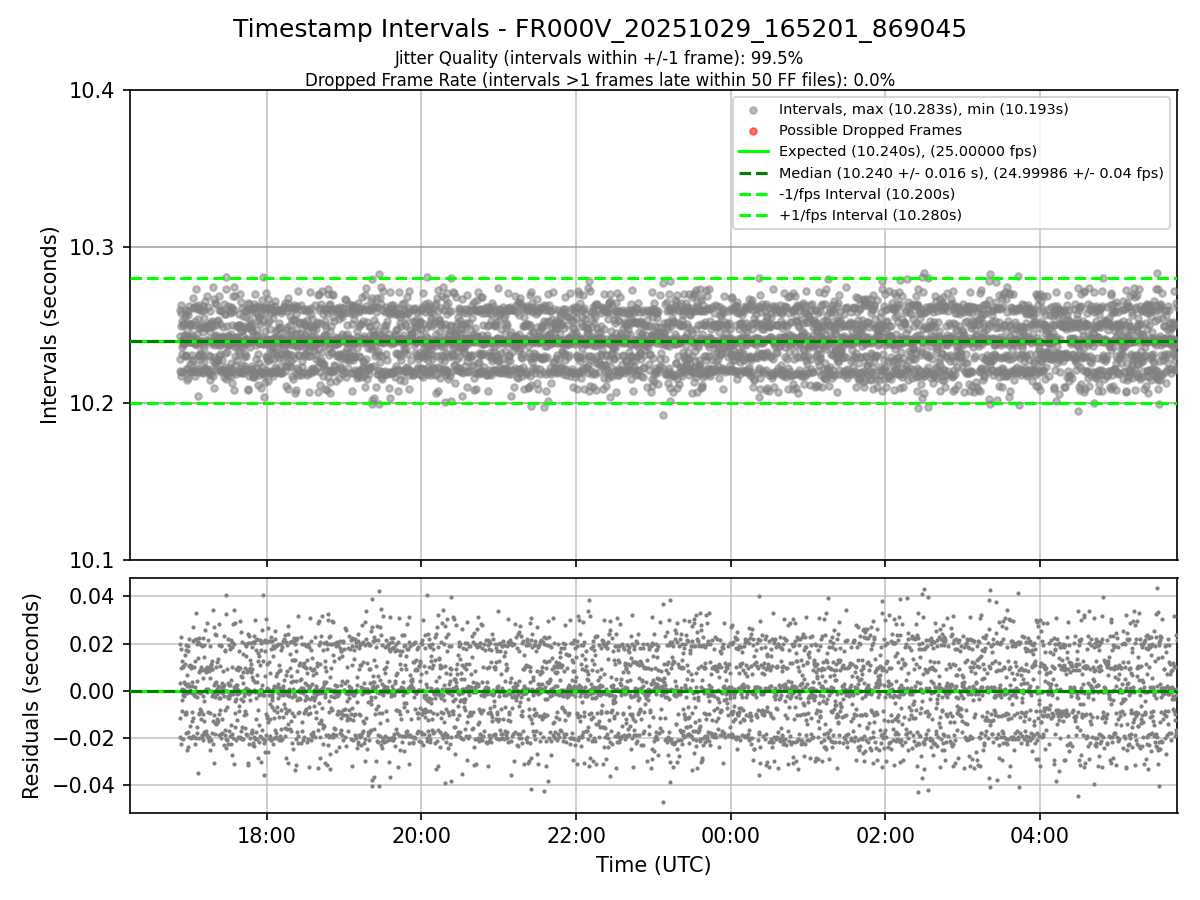Click x-axis tick label '04:00'
Viewport: 1200px width, 900px height.
point(1040,834)
